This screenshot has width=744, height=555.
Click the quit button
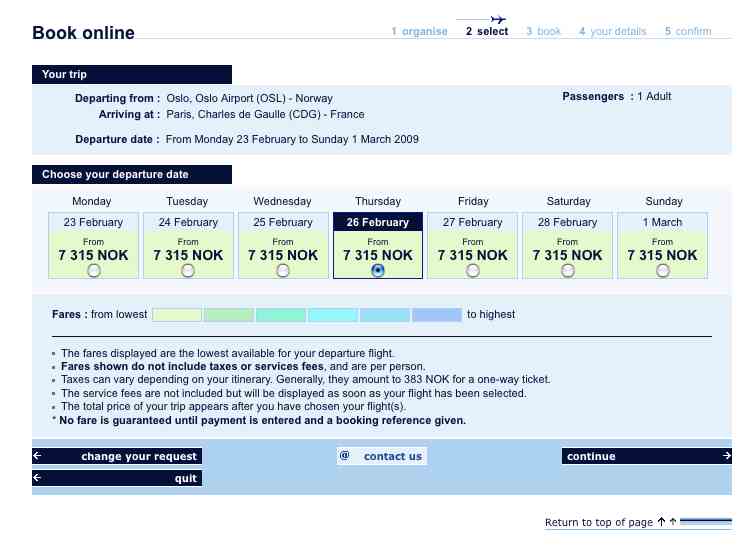[x=117, y=478]
